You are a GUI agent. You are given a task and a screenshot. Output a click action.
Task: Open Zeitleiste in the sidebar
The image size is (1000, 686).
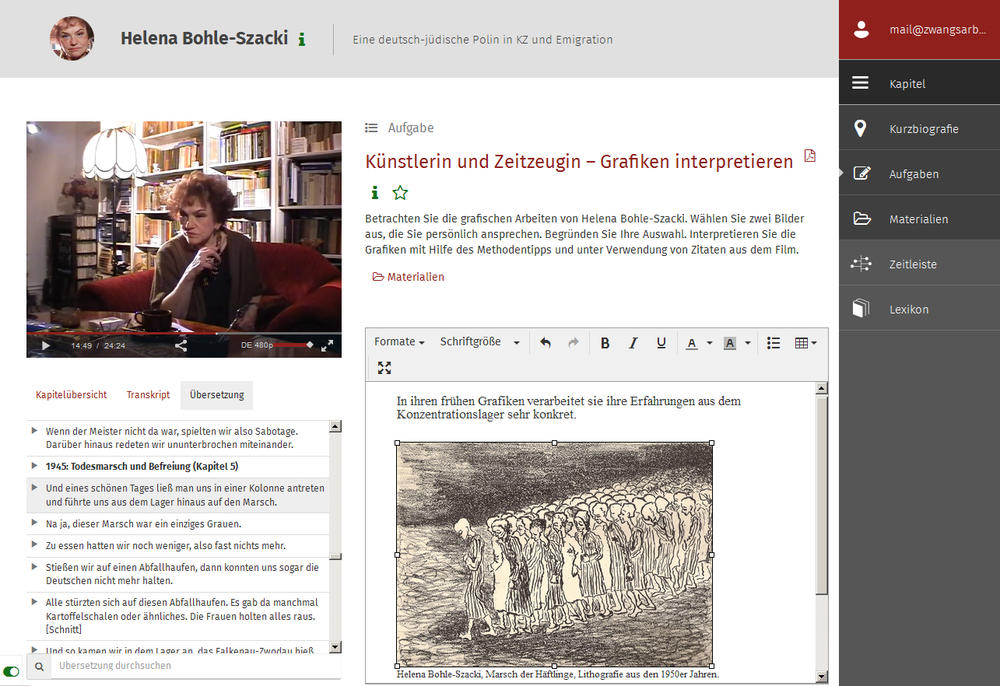click(919, 264)
